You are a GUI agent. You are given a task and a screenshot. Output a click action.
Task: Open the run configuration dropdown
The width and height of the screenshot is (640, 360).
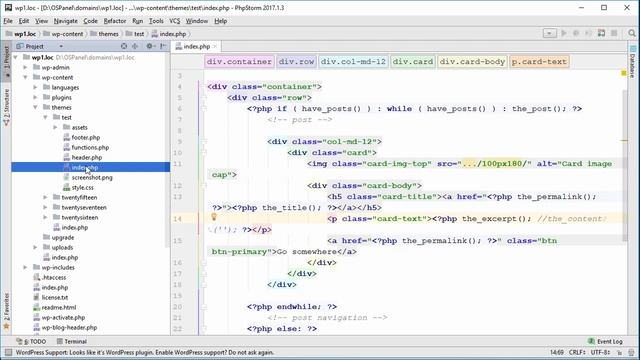[549, 33]
